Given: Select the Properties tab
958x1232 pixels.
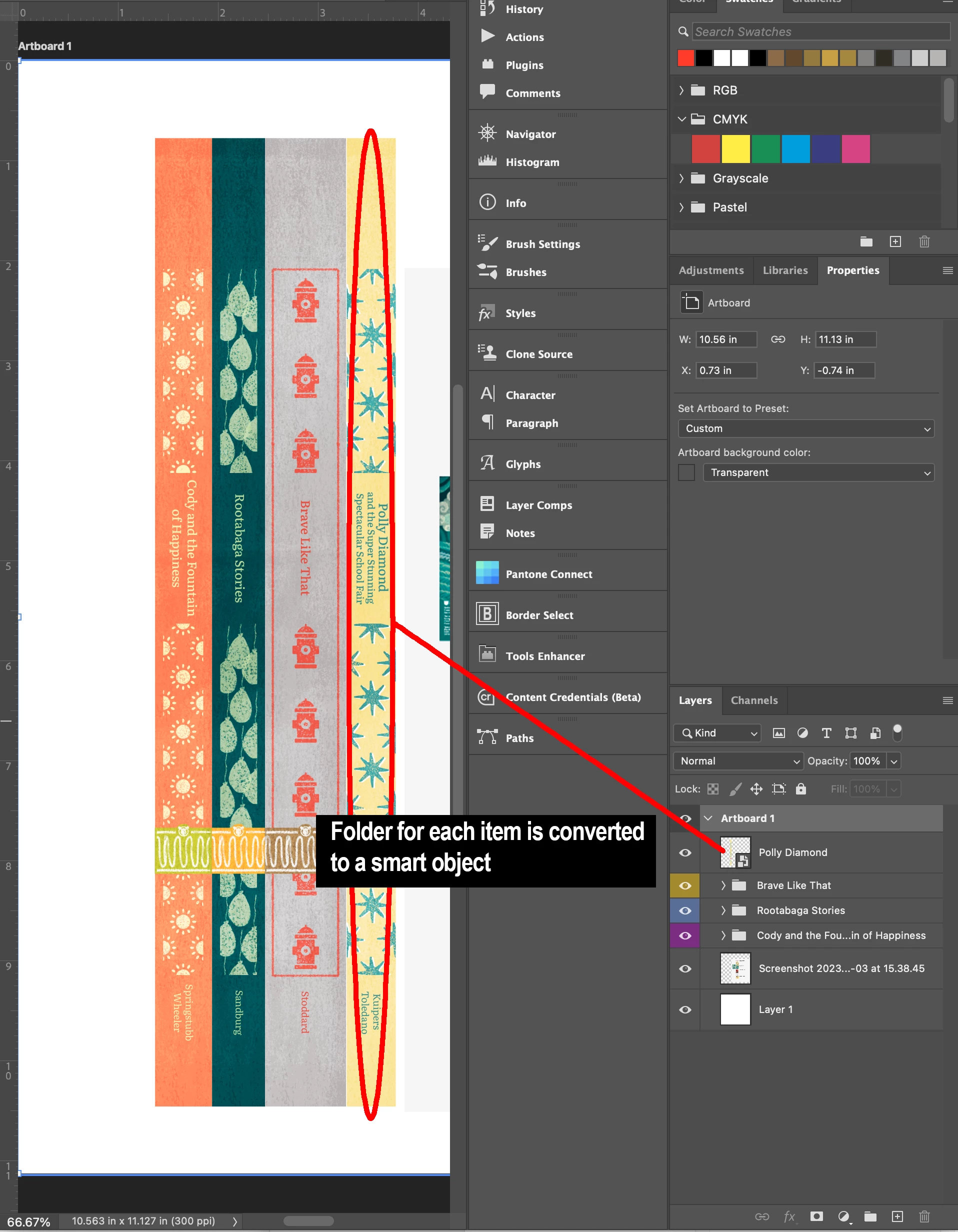Looking at the screenshot, I should click(x=852, y=270).
